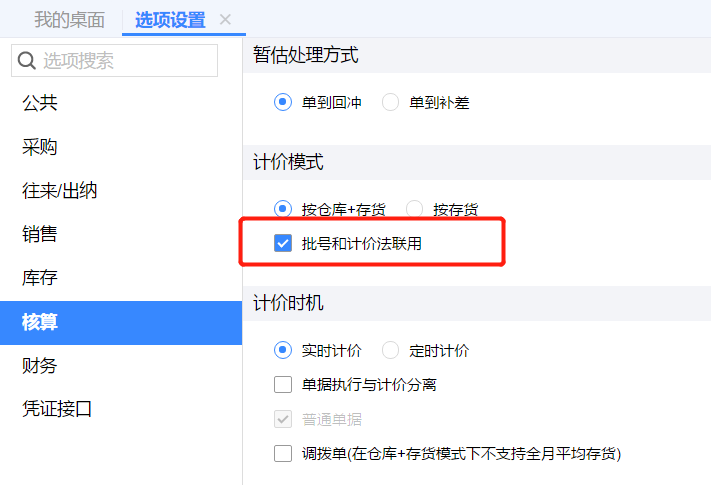Close the 选项设置 tab
Image resolution: width=711 pixels, height=485 pixels.
coord(225,20)
